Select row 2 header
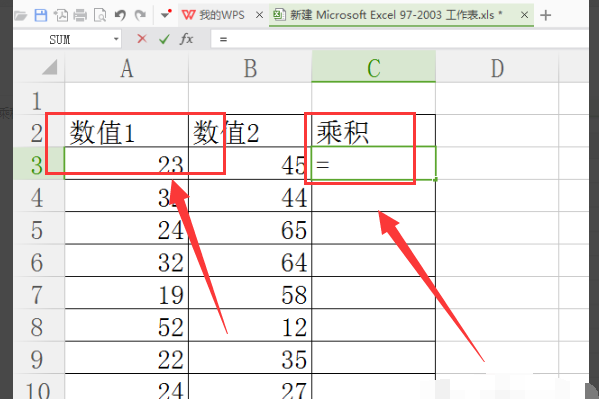This screenshot has height=399, width=599. coord(39,132)
